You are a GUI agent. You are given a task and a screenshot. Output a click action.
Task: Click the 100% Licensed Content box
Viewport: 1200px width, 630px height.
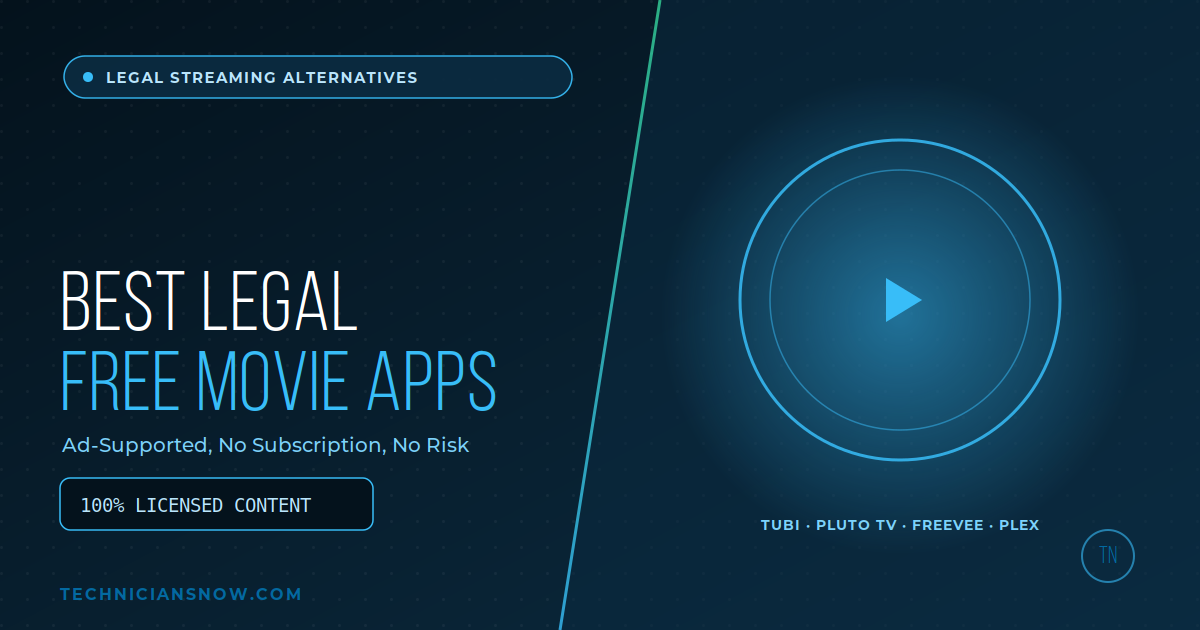(x=216, y=504)
